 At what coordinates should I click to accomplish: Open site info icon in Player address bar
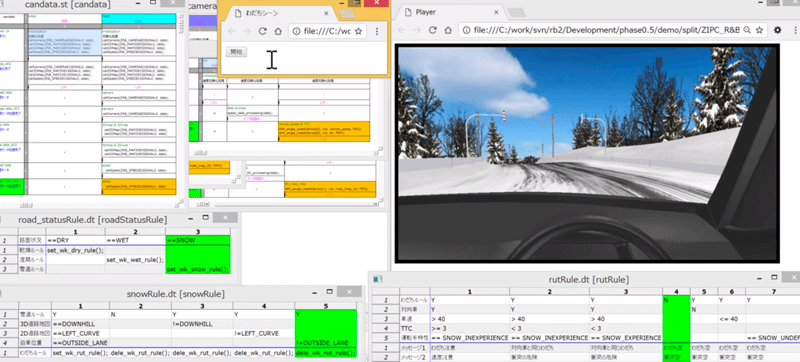coord(467,30)
